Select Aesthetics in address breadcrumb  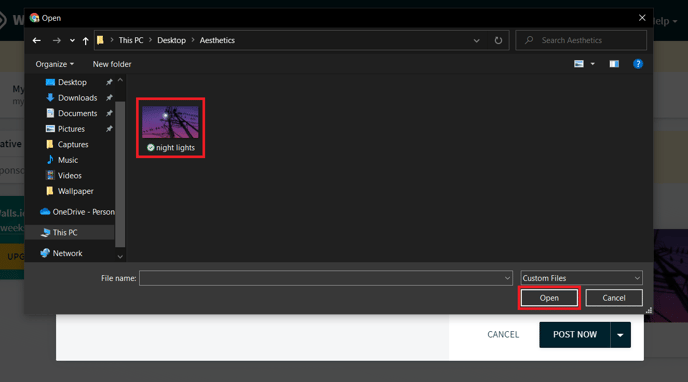(x=217, y=40)
